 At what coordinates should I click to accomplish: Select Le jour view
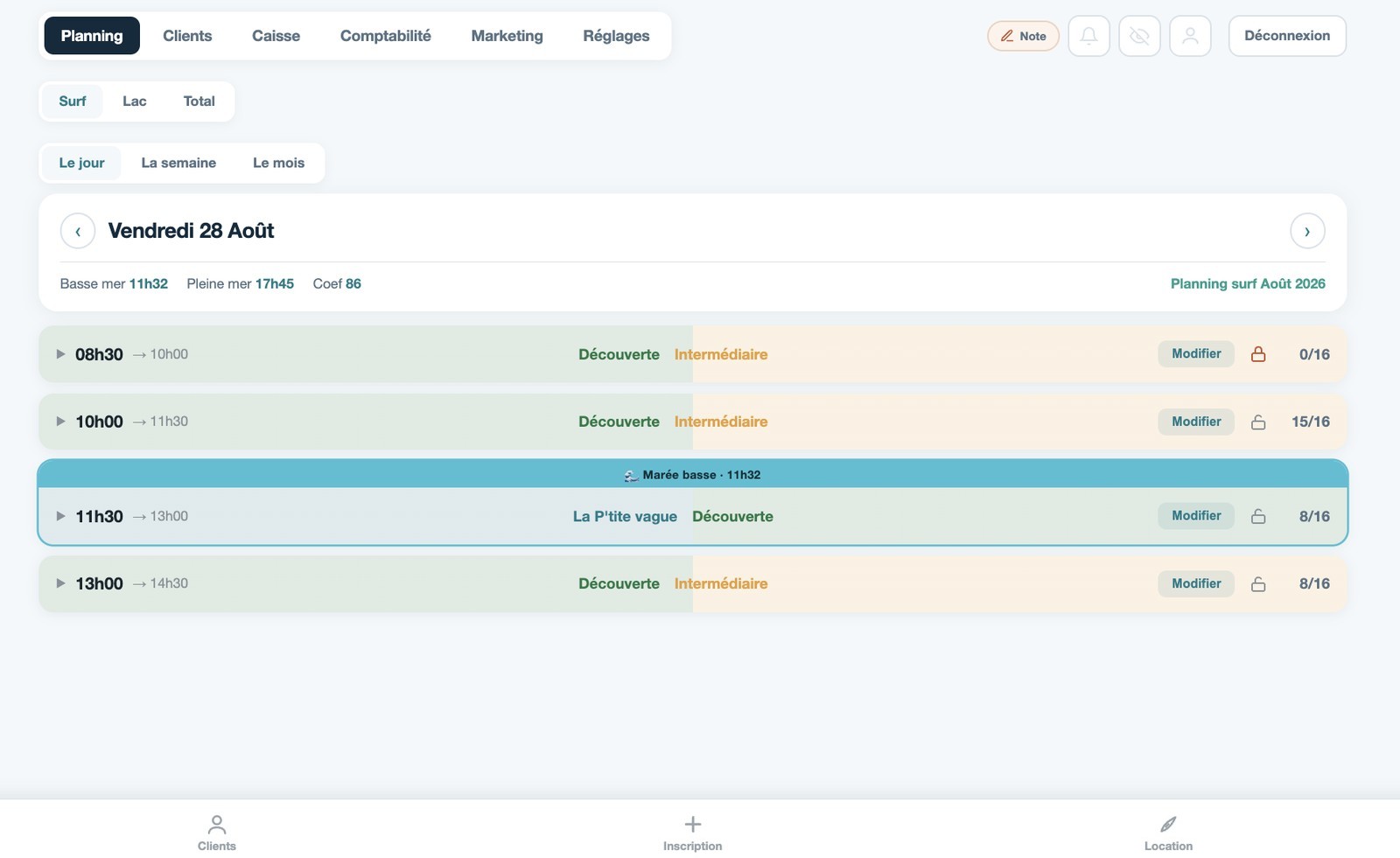[81, 163]
